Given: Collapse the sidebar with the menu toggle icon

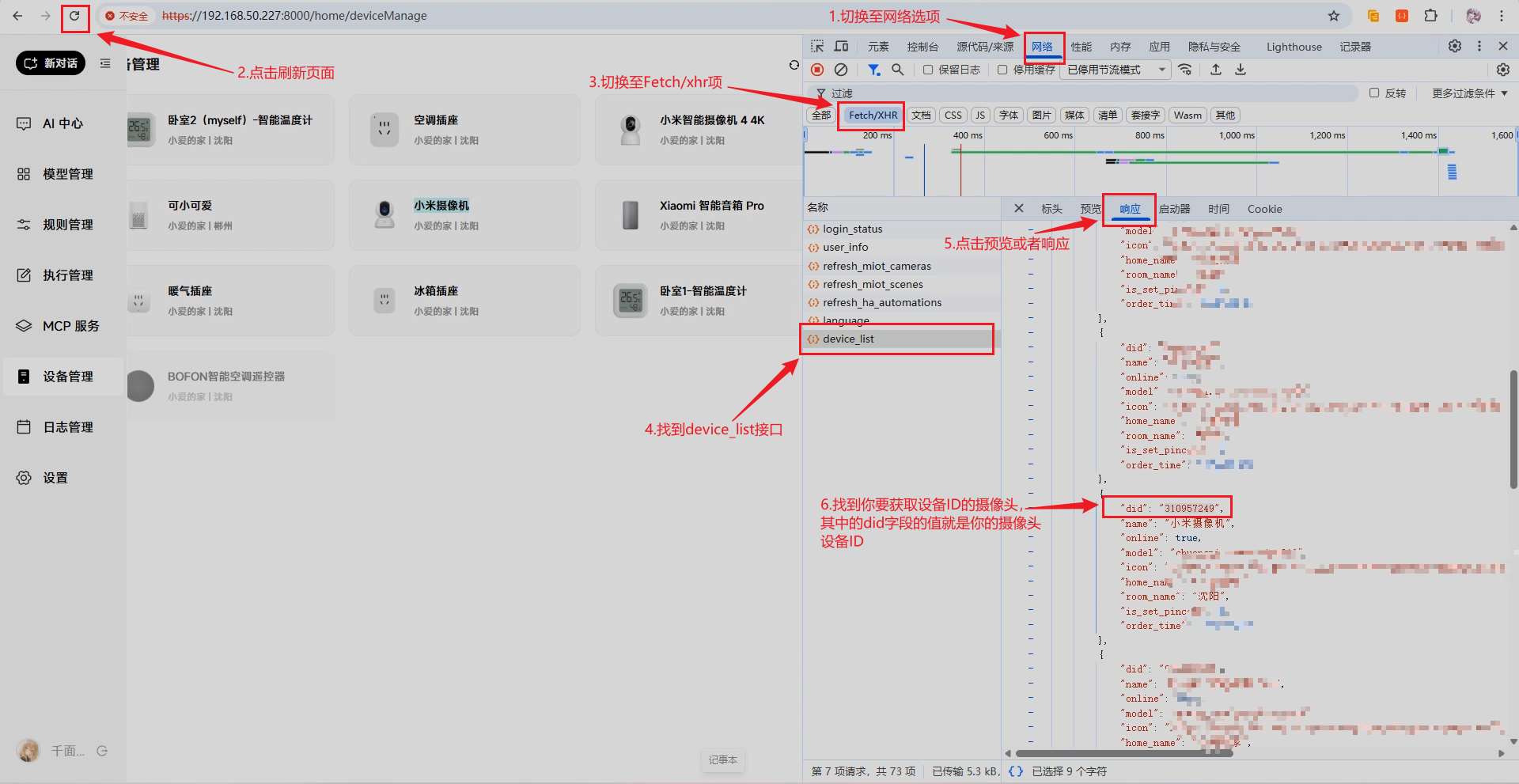Looking at the screenshot, I should pos(105,63).
